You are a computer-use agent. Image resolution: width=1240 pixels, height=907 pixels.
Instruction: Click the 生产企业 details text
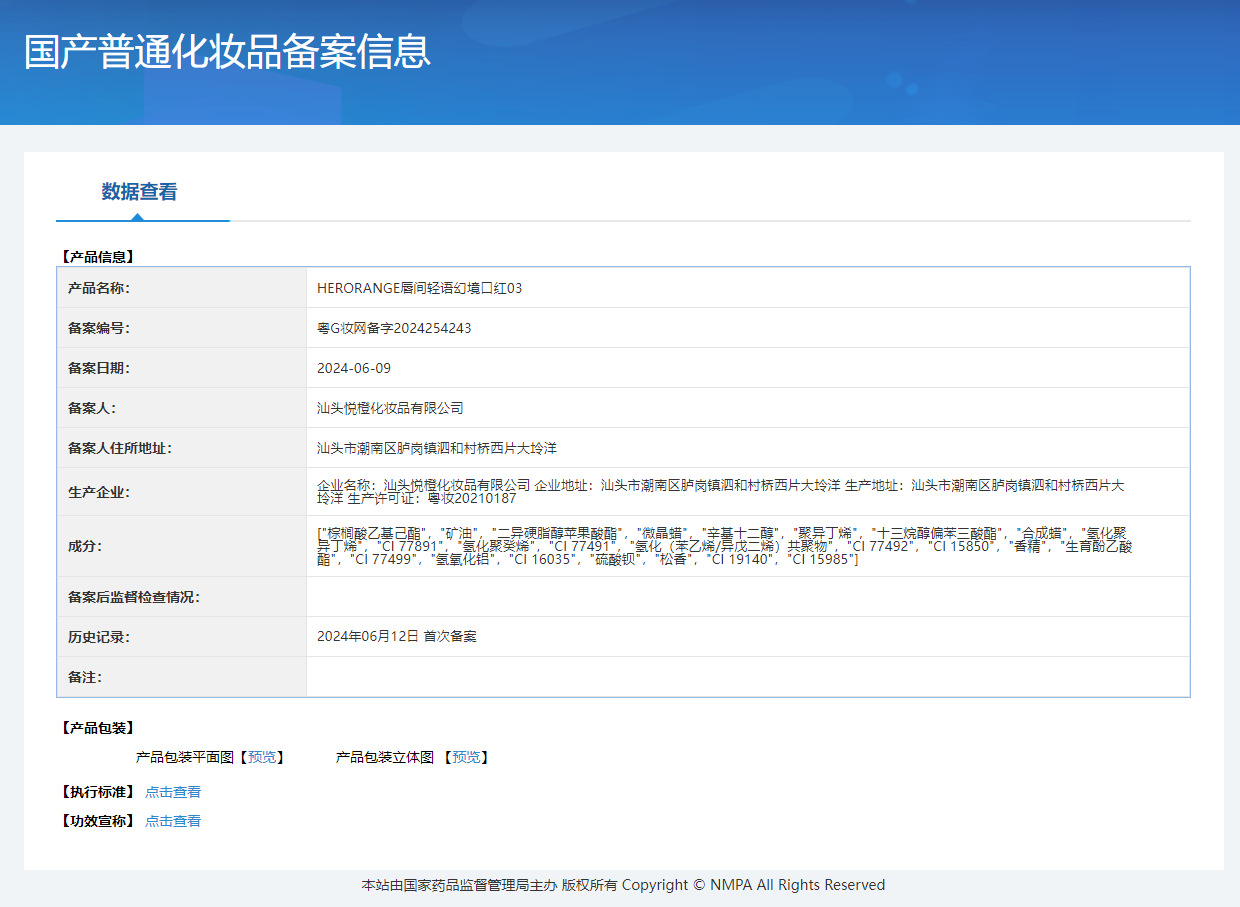(720, 491)
